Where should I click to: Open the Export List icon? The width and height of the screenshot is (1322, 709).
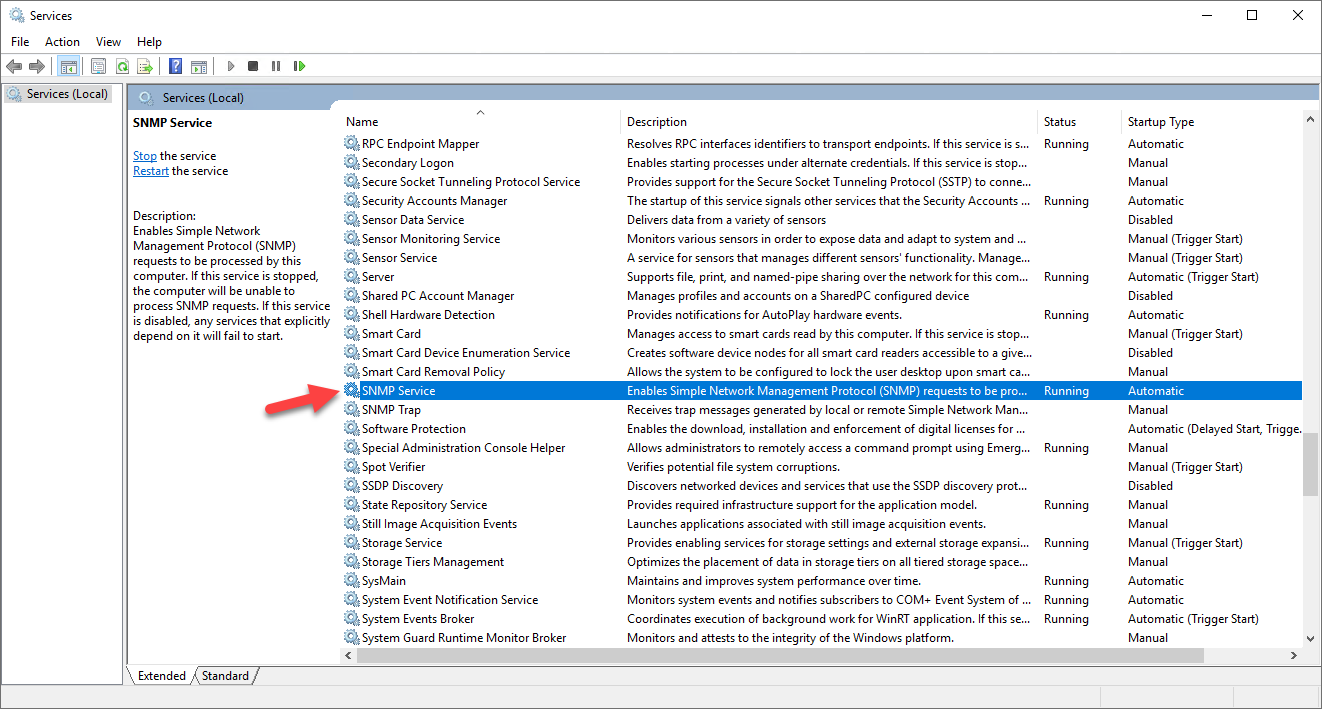click(146, 66)
